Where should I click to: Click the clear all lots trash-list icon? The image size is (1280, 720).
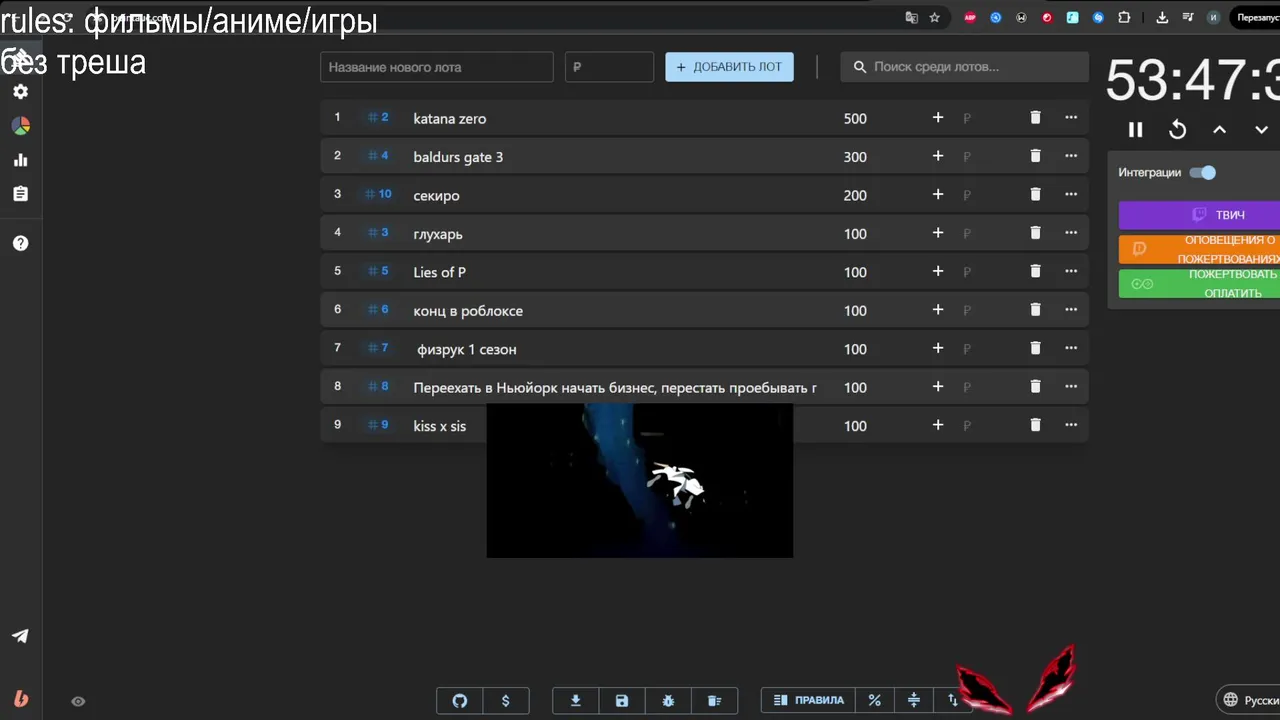pyautogui.click(x=714, y=701)
